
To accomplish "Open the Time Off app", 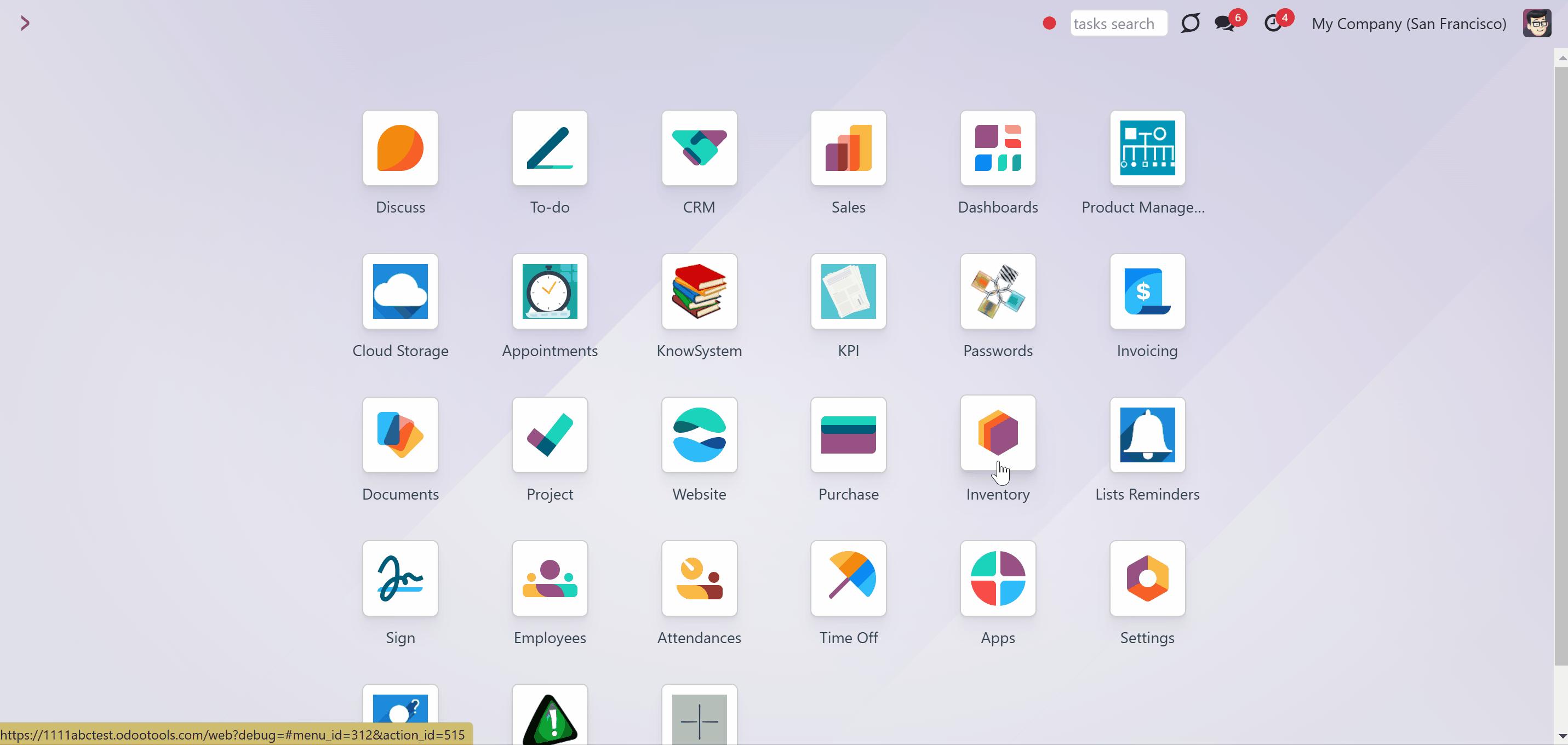I will pyautogui.click(x=848, y=578).
